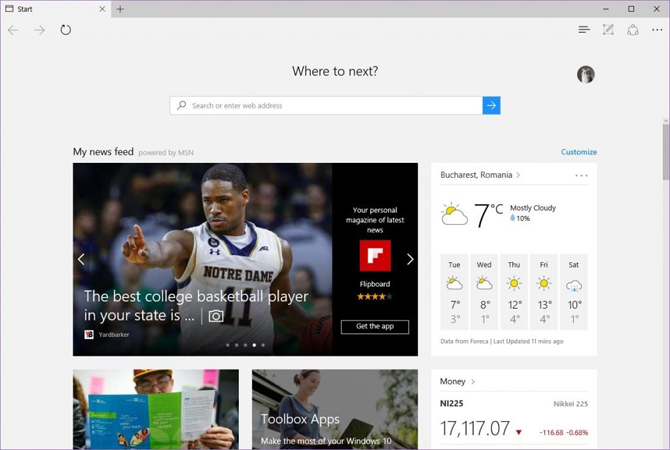Screen dimensions: 670x450
Task: Click 'powered by MSN' text
Action: pyautogui.click(x=166, y=153)
